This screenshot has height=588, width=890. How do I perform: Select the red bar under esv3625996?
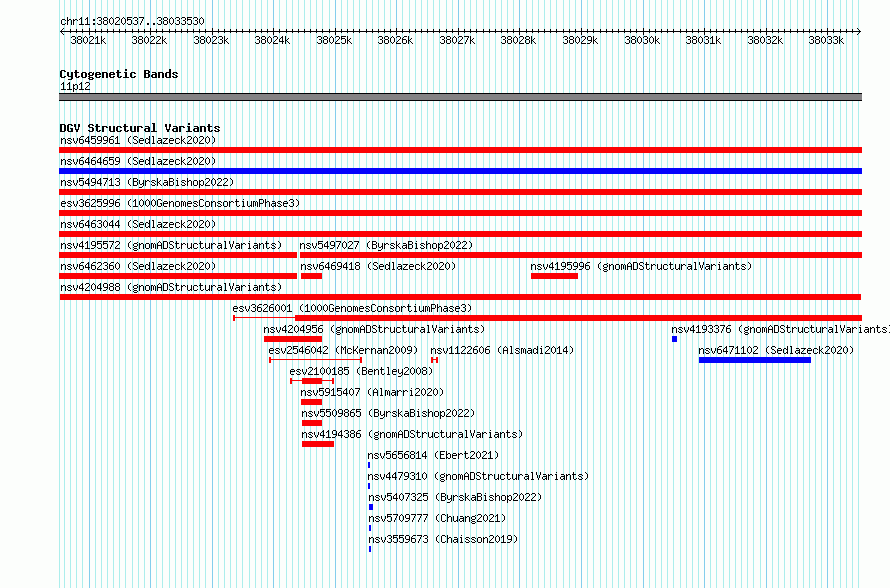460,213
